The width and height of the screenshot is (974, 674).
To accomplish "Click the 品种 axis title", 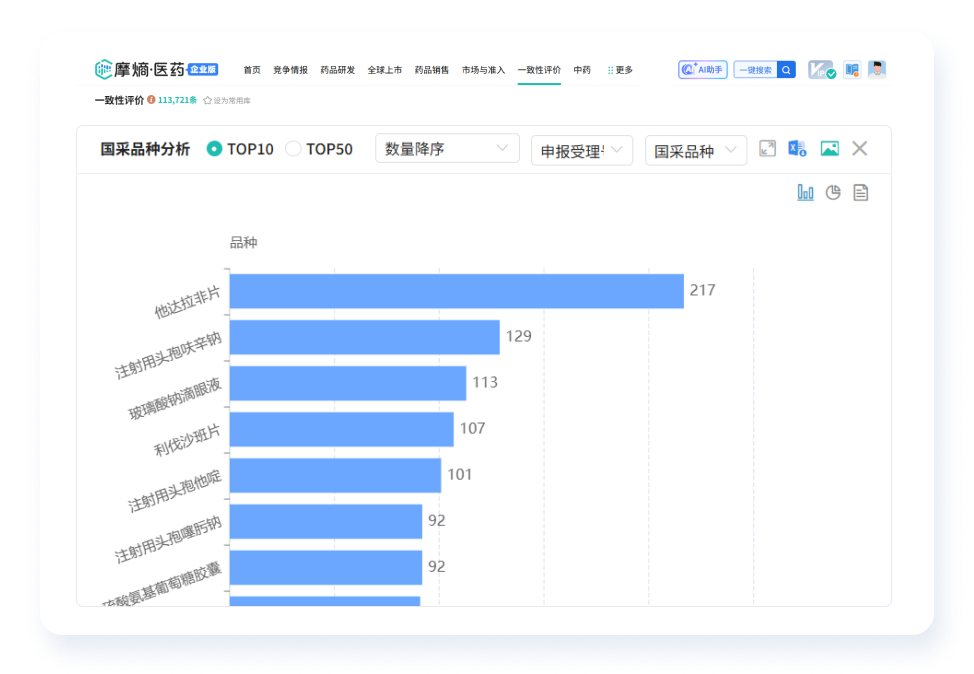I will pyautogui.click(x=244, y=242).
